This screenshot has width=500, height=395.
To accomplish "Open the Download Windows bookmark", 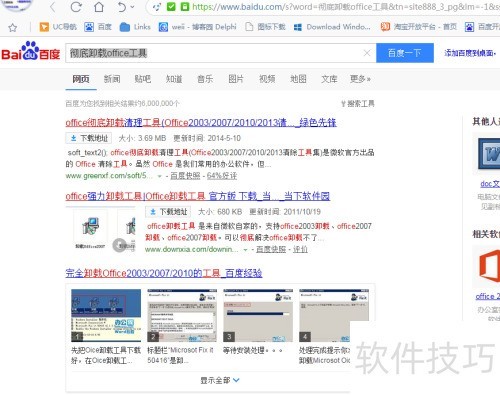I will pos(332,27).
